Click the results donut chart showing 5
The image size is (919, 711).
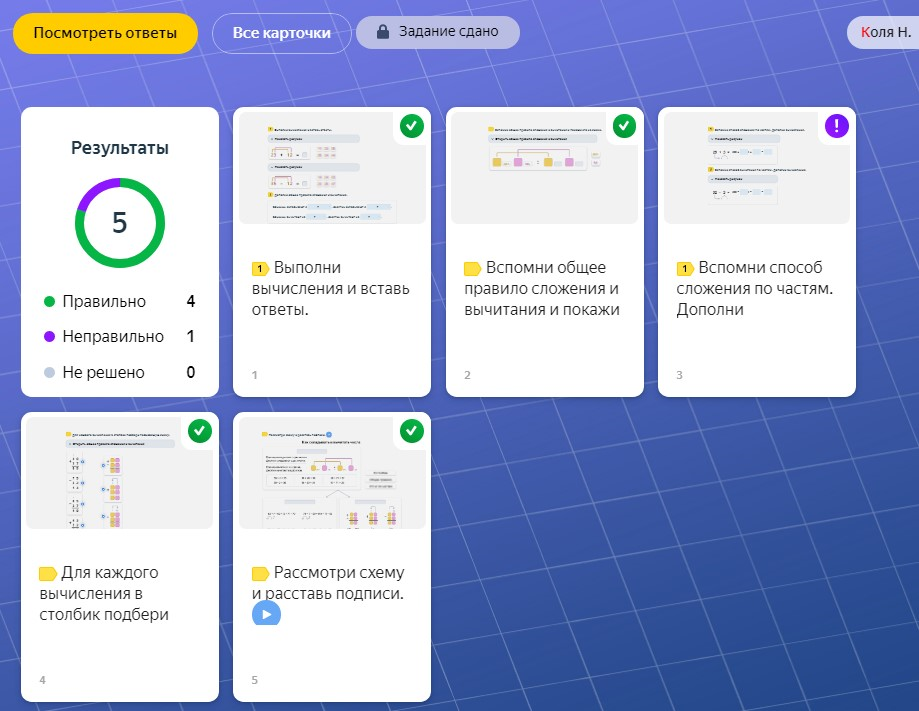tap(119, 223)
